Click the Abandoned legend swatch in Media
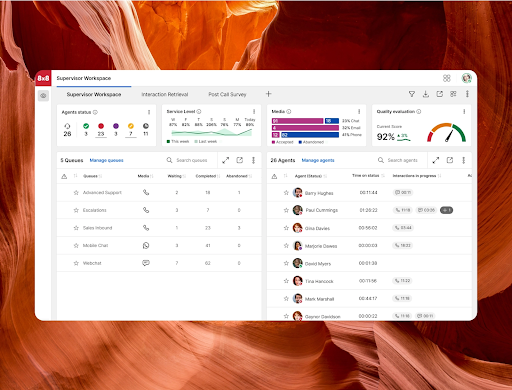 (x=300, y=142)
